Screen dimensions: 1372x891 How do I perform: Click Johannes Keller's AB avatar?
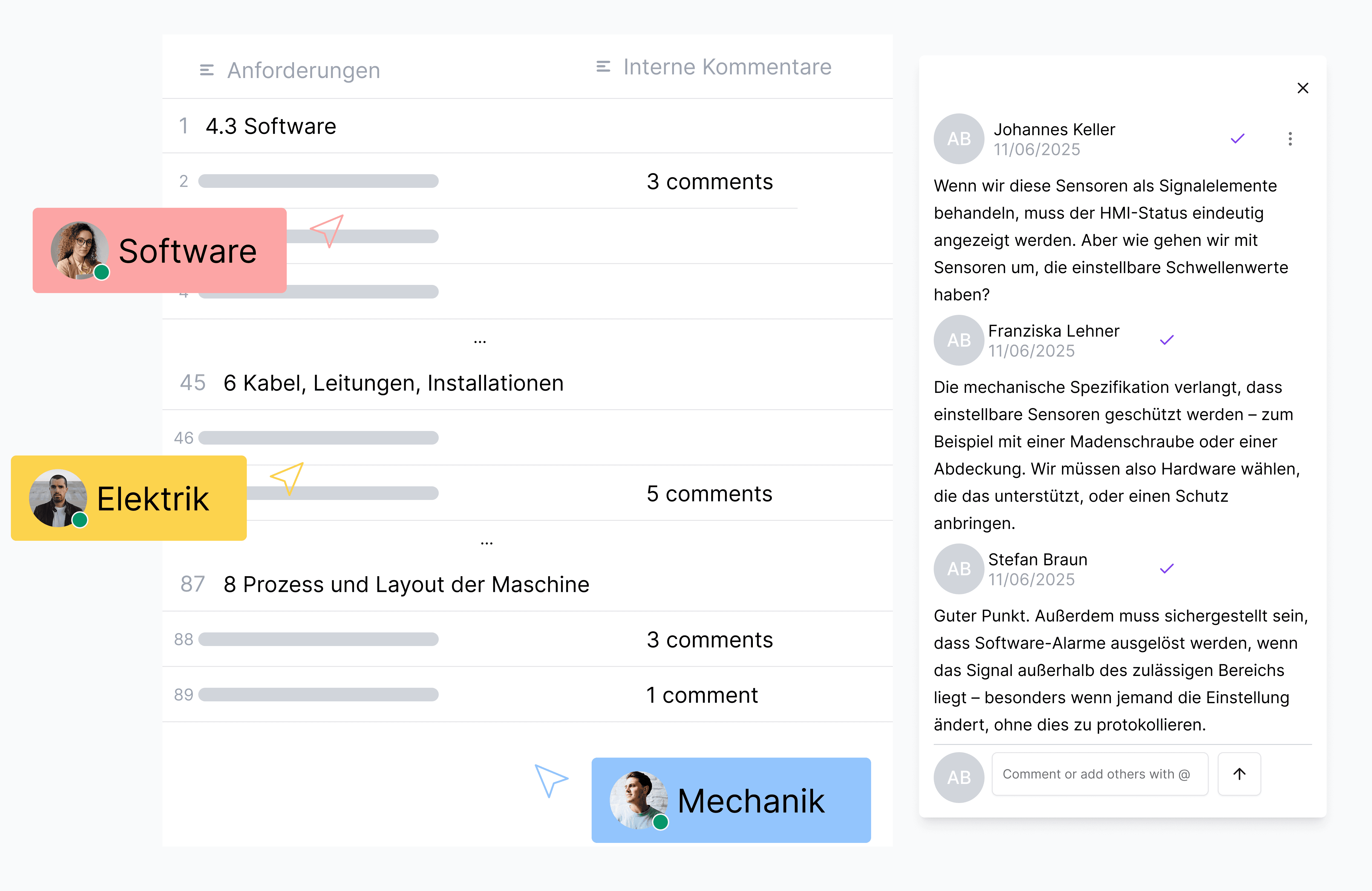[x=959, y=139]
